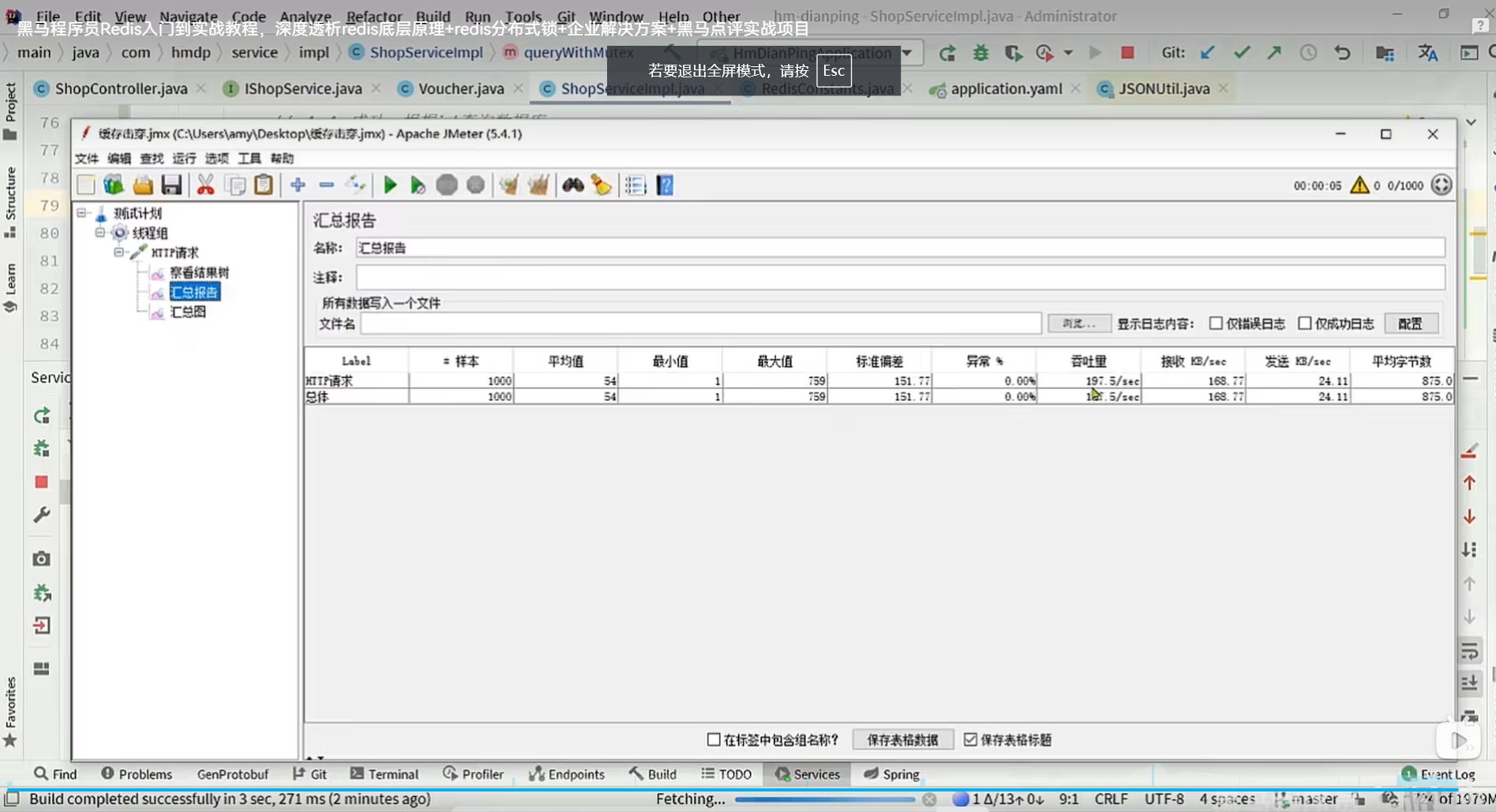Collapse the 测试计划 tree node

click(81, 213)
